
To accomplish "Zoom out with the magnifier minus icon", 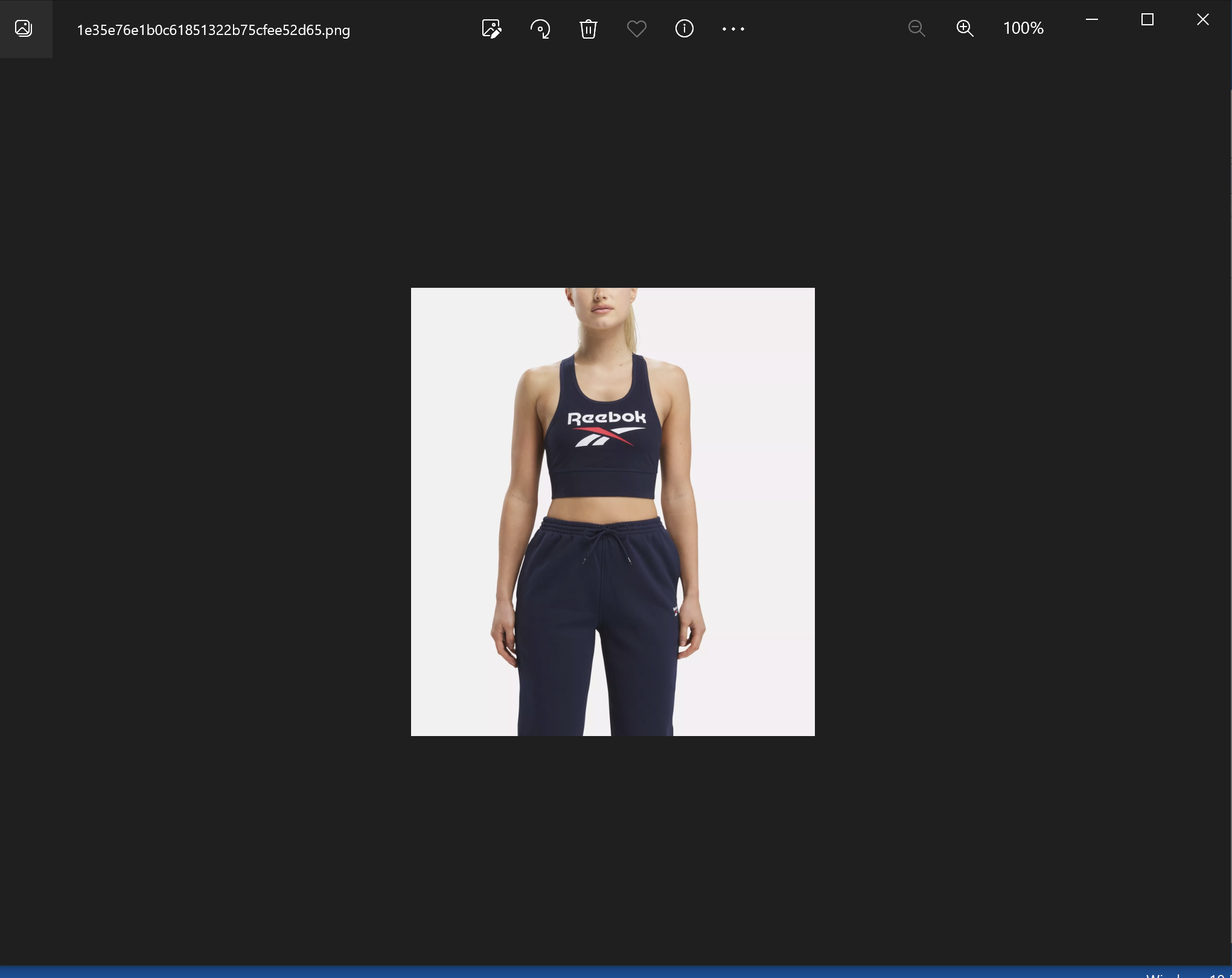I will click(916, 28).
